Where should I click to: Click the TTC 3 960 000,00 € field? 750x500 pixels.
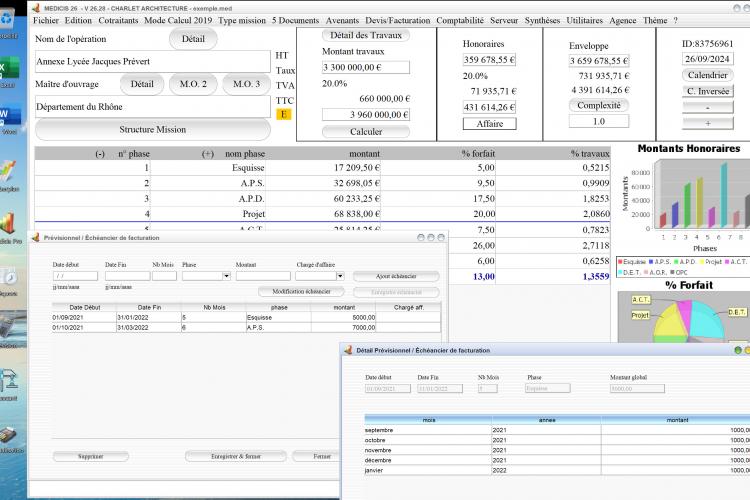pos(366,115)
